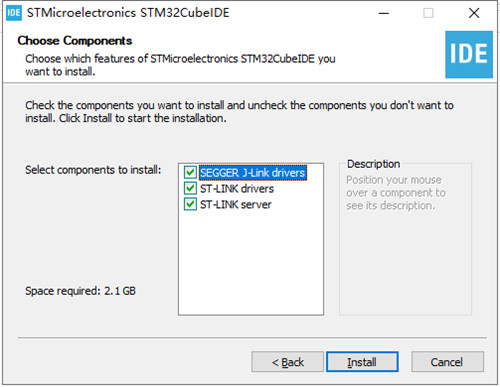Toggle the ST-LINK drivers checkbox
This screenshot has width=500, height=387.
(x=190, y=189)
